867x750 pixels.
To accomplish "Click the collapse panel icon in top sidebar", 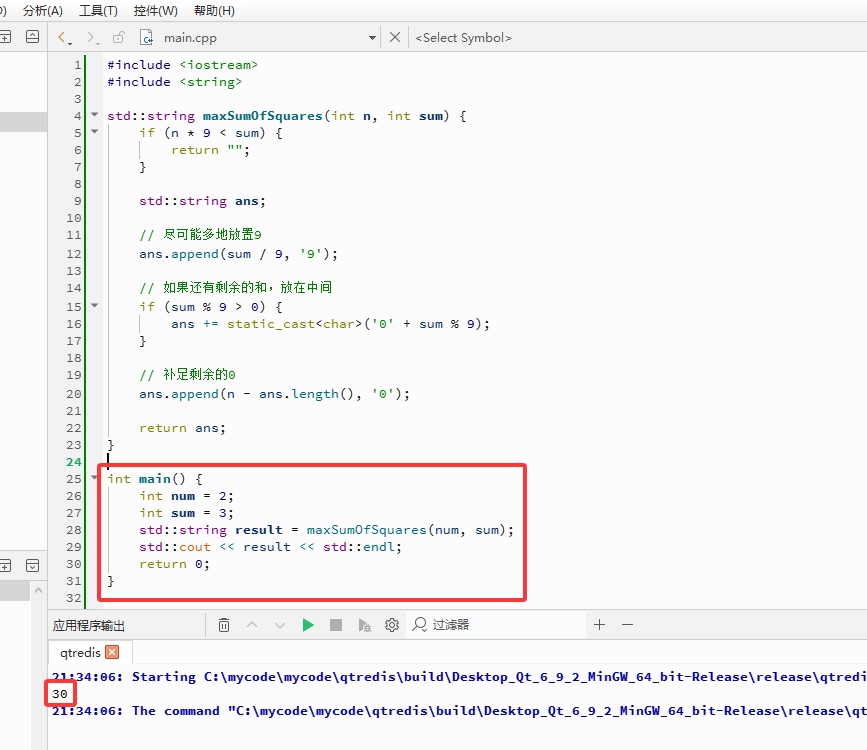I will 33,37.
